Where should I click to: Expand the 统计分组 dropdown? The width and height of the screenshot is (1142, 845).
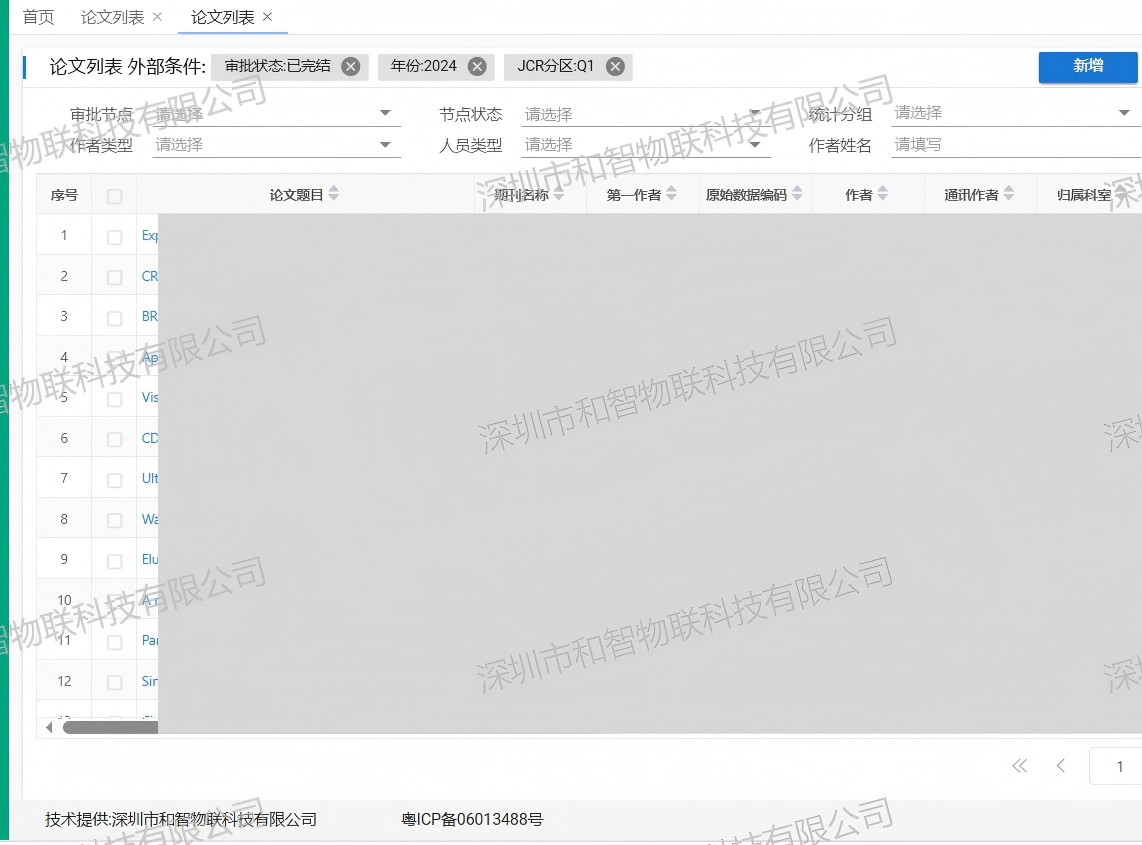(1015, 113)
